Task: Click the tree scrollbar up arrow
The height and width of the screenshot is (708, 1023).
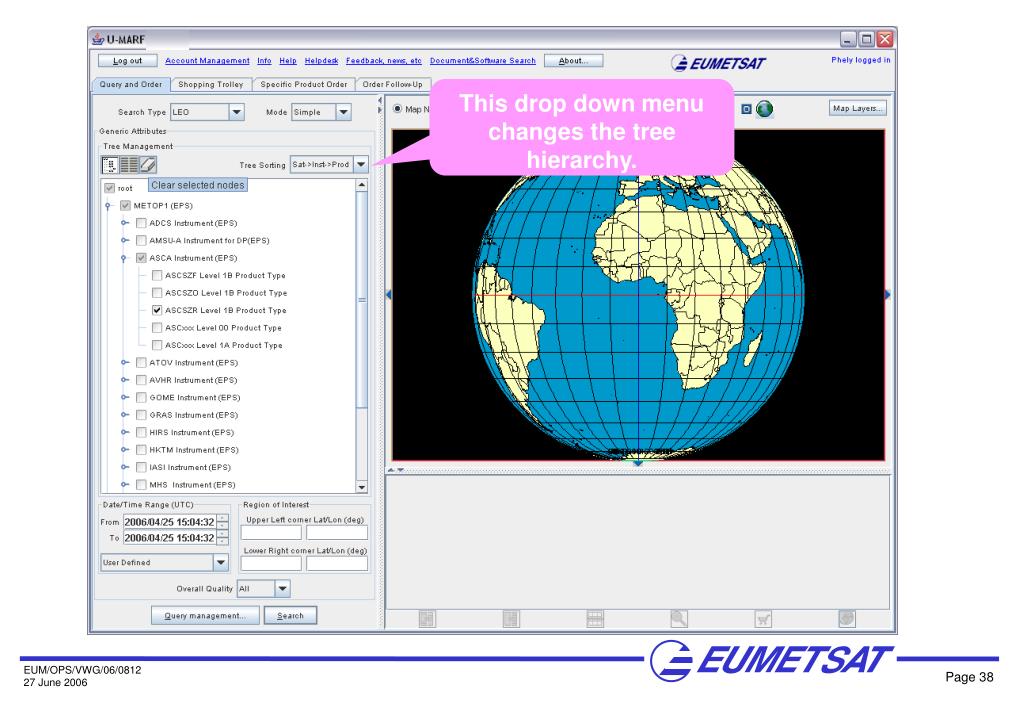Action: coord(361,185)
